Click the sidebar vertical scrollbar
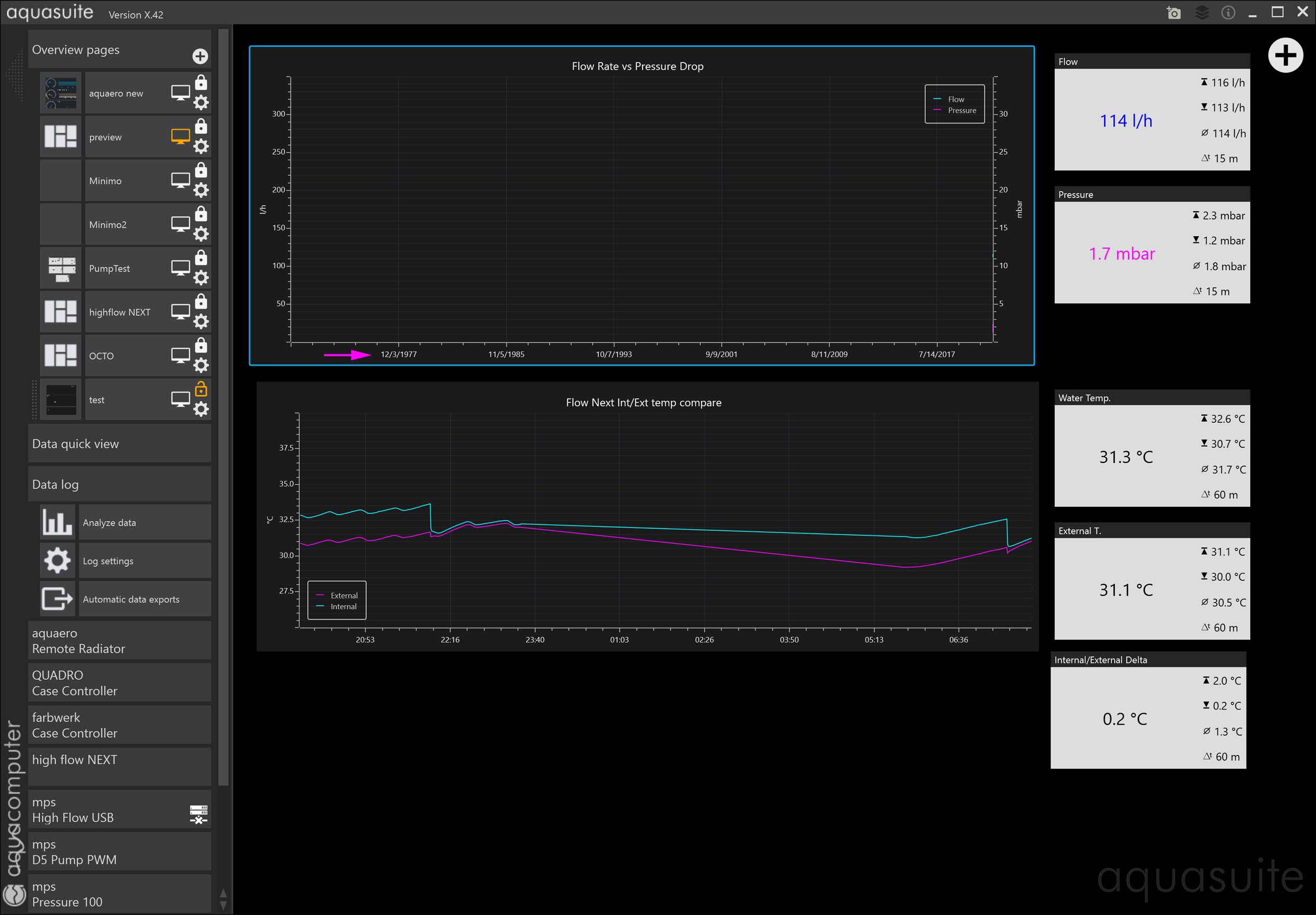This screenshot has height=915, width=1316. coord(224,401)
